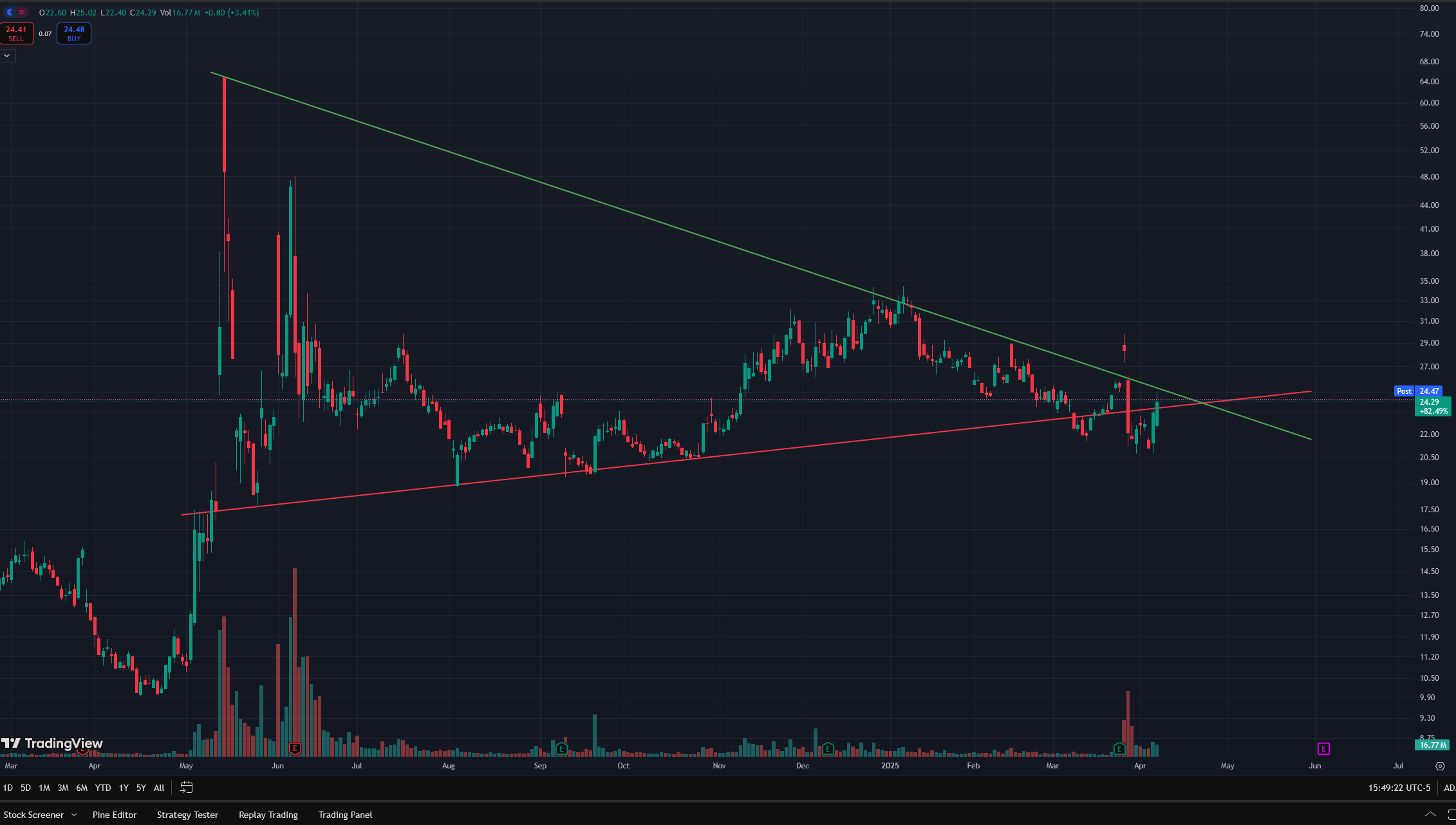1456x825 pixels.
Task: Expand bottom panel with up chevron
Action: coord(1430,814)
